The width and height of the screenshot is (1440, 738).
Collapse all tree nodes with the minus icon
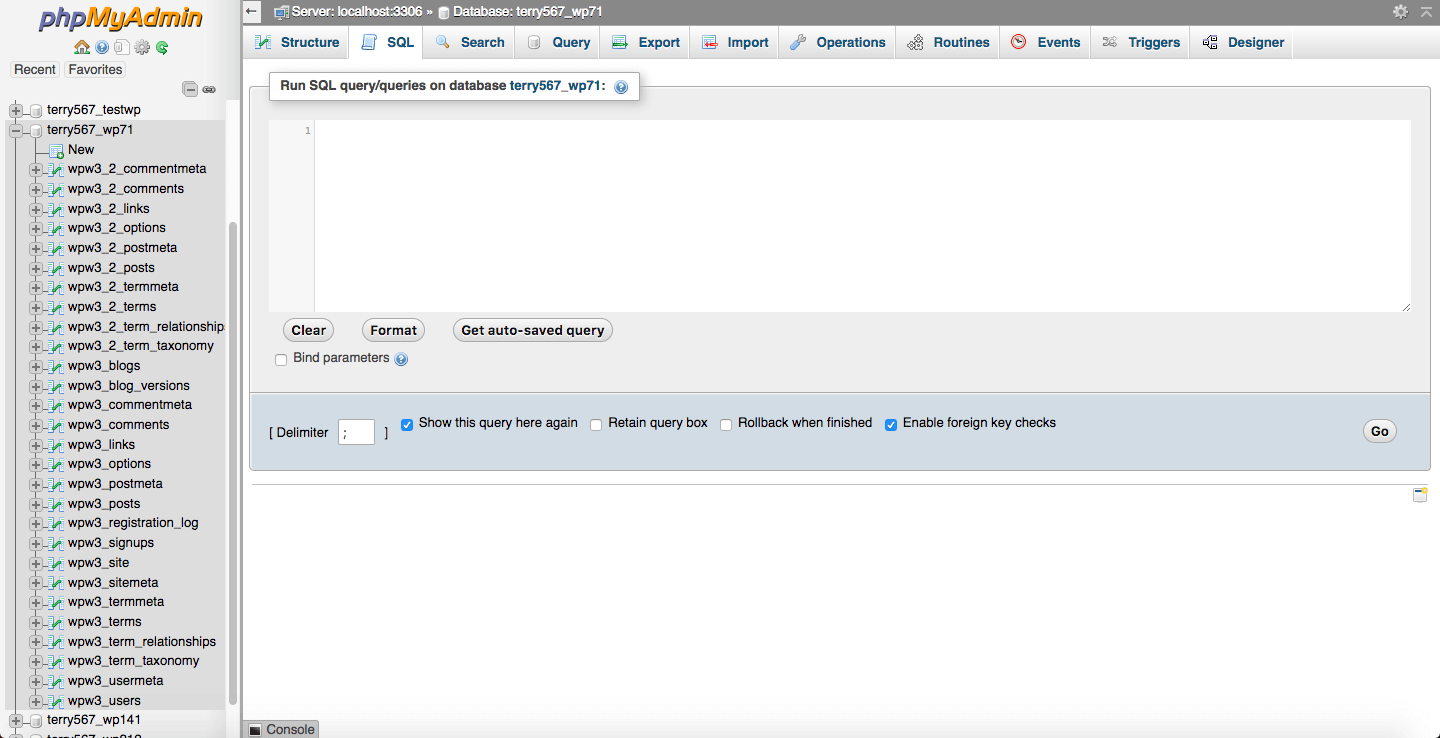190,89
